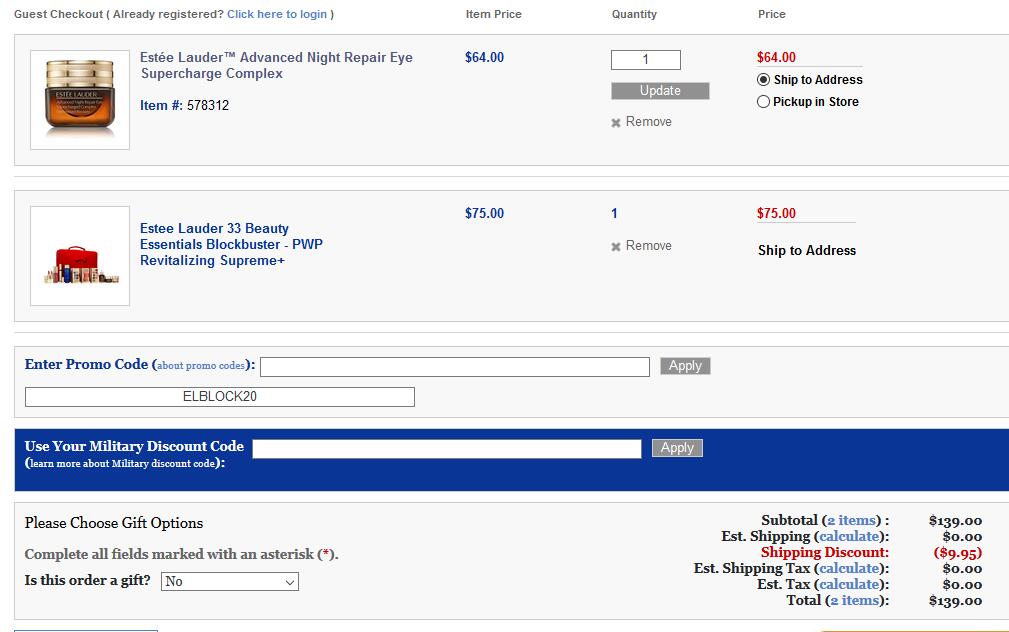Open the 'about promo codes' link
Screen dimensions: 1009x632
[201, 366]
